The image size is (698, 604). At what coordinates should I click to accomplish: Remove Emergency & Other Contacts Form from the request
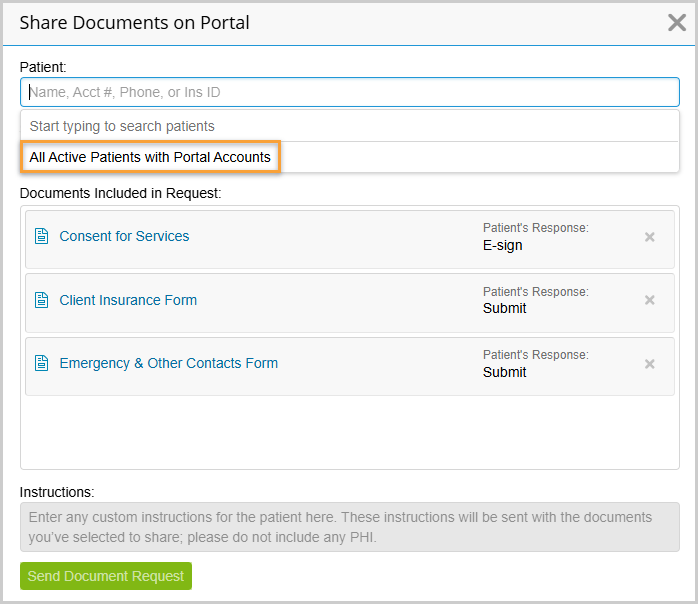click(649, 364)
